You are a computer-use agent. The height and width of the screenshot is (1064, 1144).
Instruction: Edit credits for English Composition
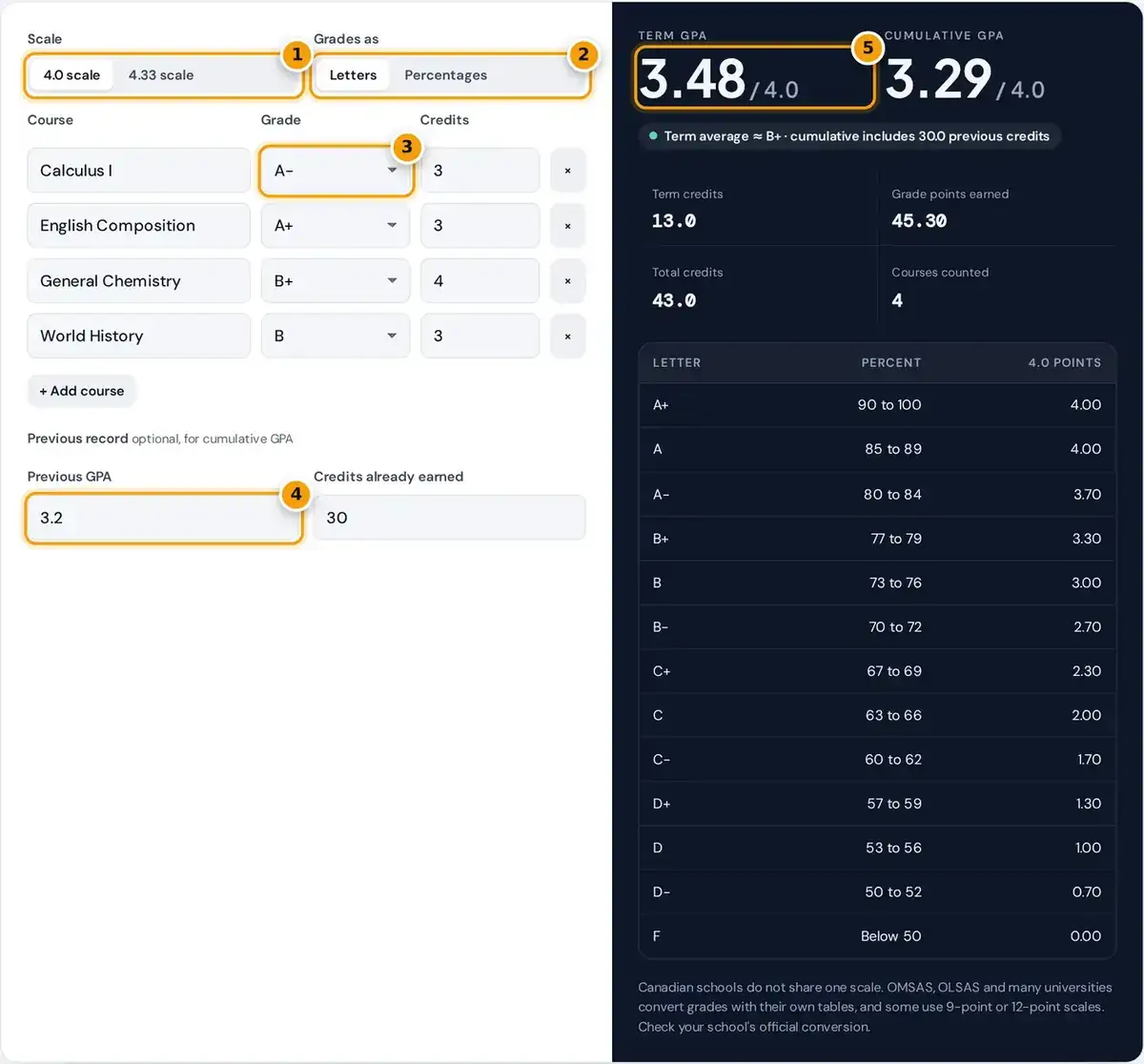pos(480,226)
